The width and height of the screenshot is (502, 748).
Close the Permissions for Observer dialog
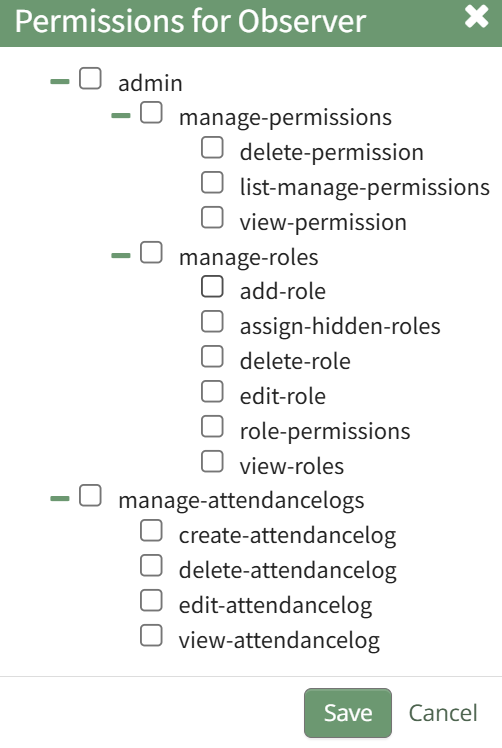click(476, 17)
